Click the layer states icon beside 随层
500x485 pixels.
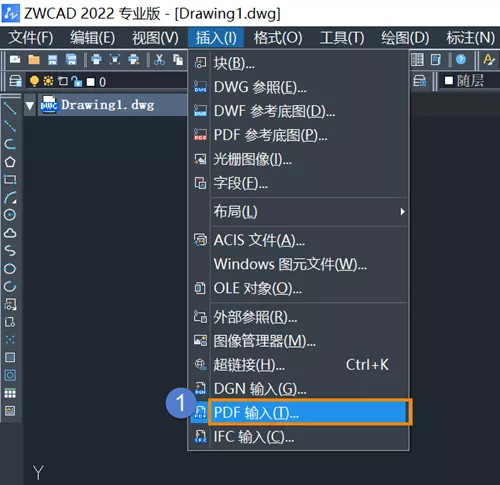[x=420, y=81]
